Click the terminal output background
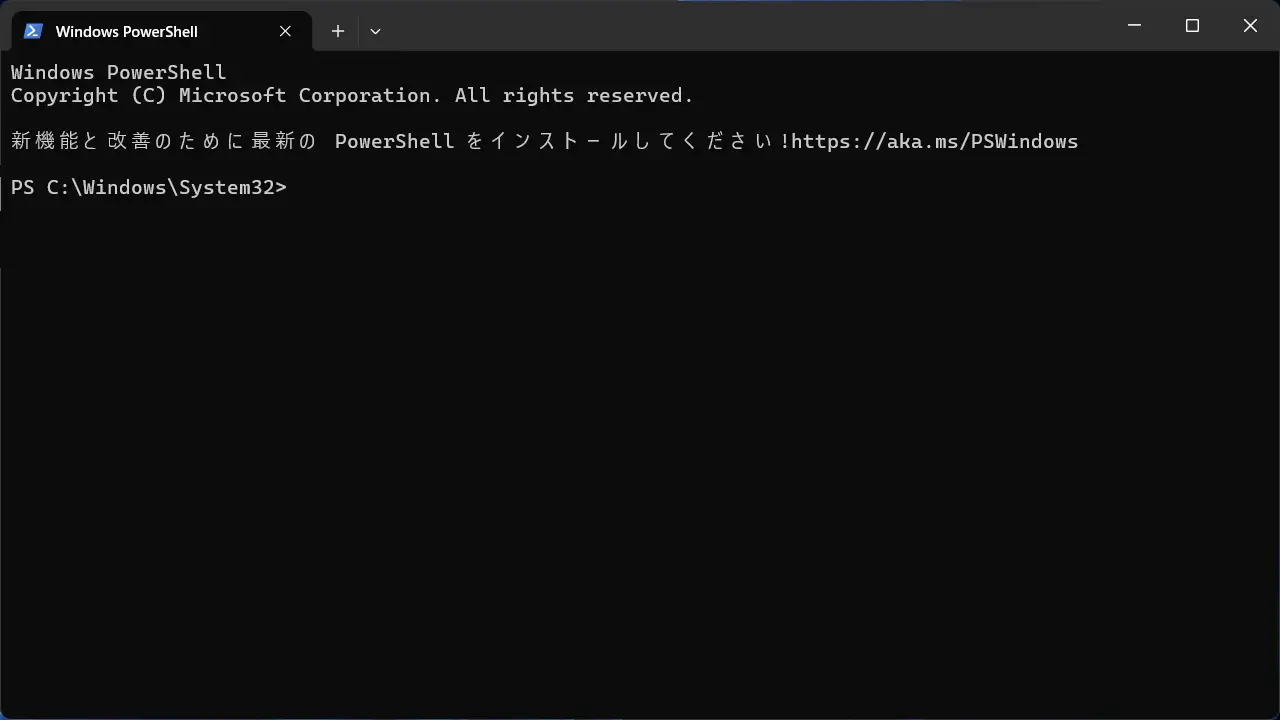This screenshot has width=1280, height=720. 640,450
